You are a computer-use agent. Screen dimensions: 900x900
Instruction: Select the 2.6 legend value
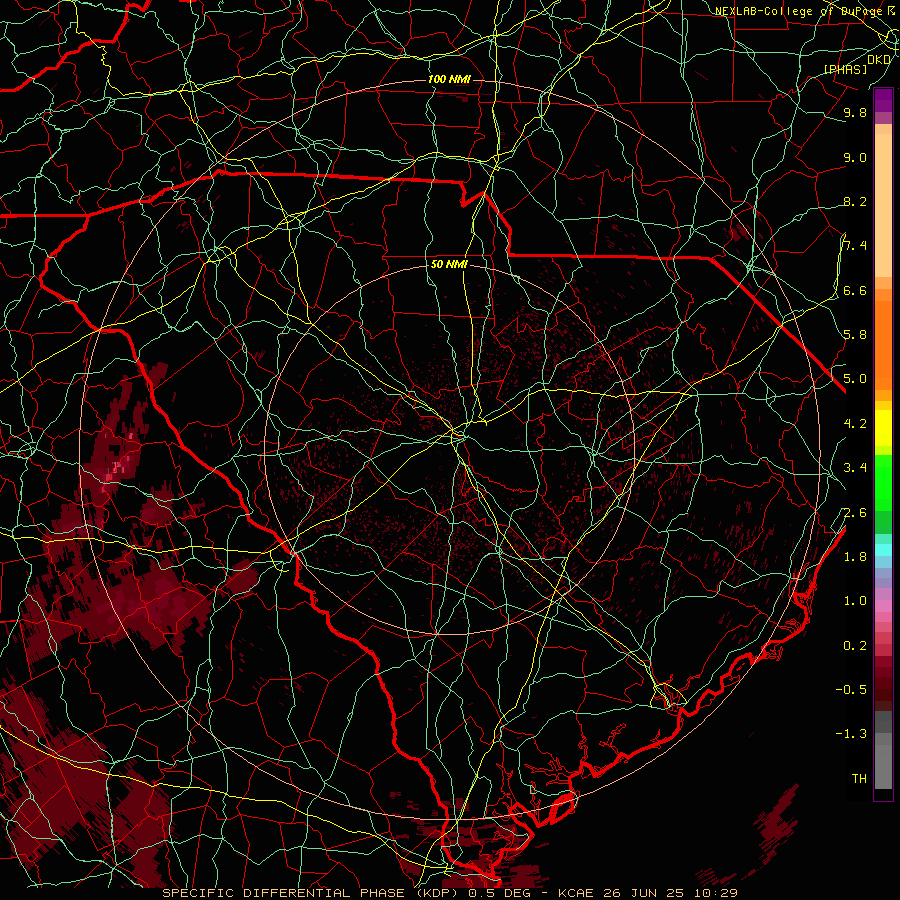click(x=855, y=513)
